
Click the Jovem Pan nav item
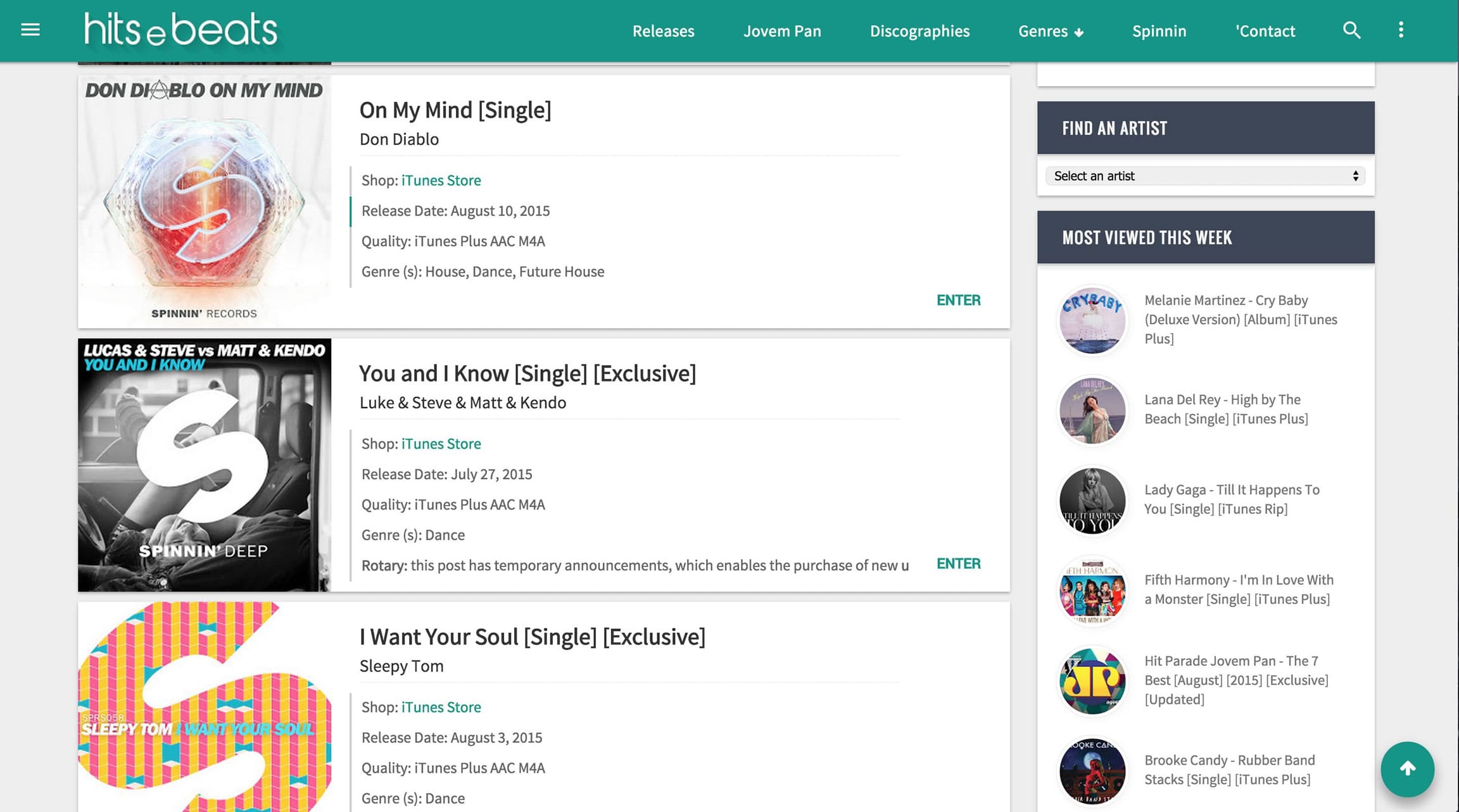(782, 31)
